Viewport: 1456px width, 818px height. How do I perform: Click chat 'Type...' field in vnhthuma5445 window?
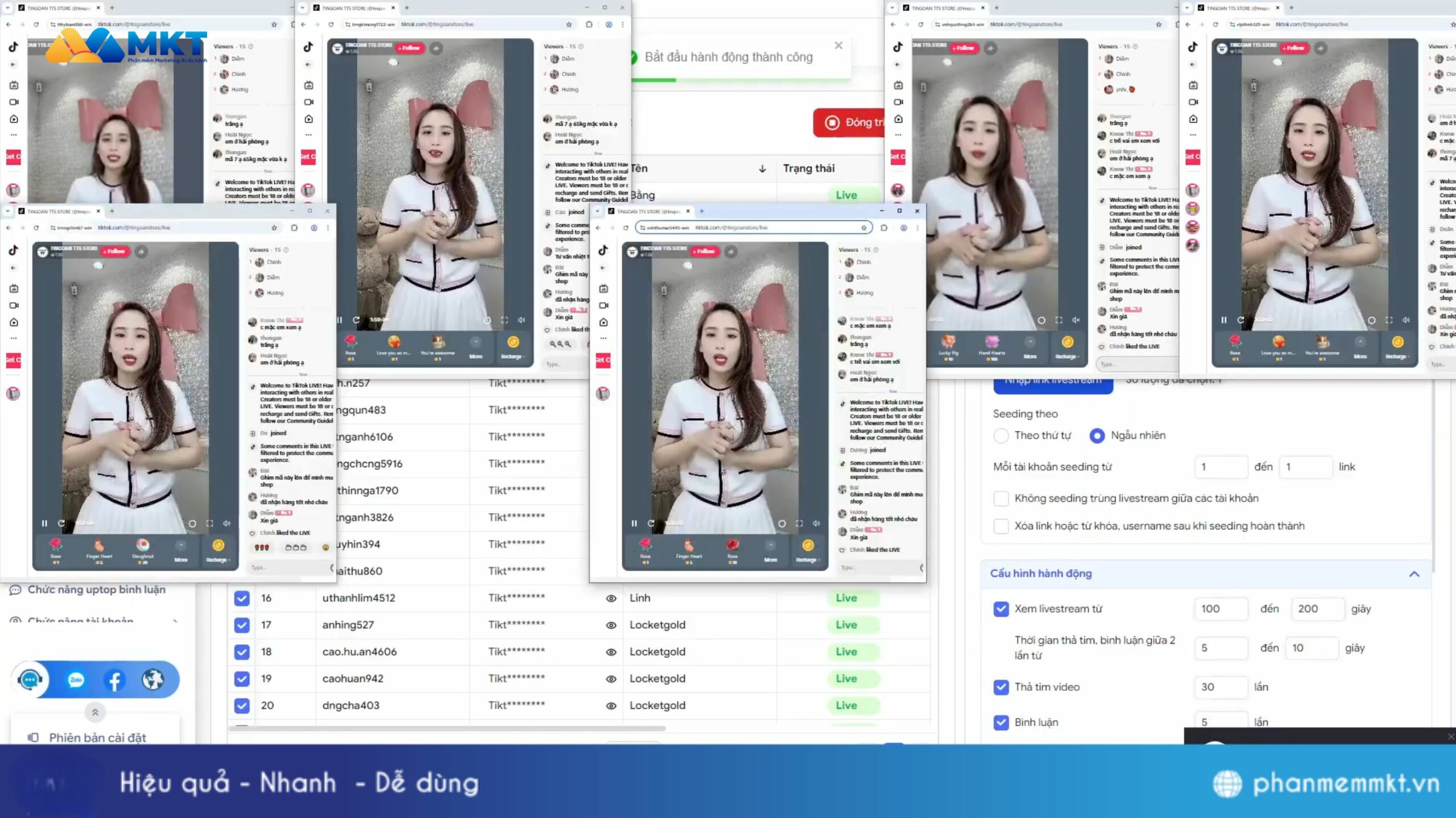click(x=879, y=567)
